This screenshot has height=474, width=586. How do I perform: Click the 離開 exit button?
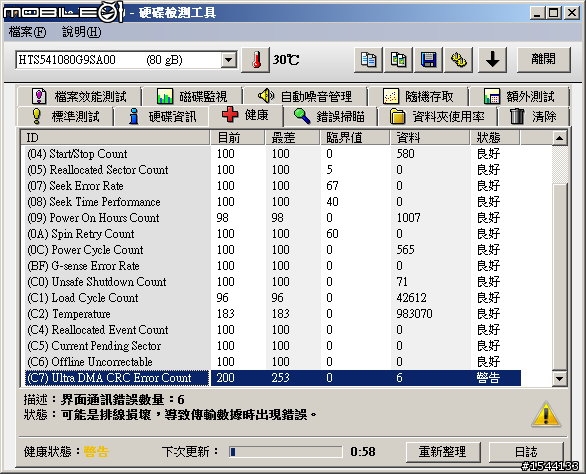click(543, 59)
